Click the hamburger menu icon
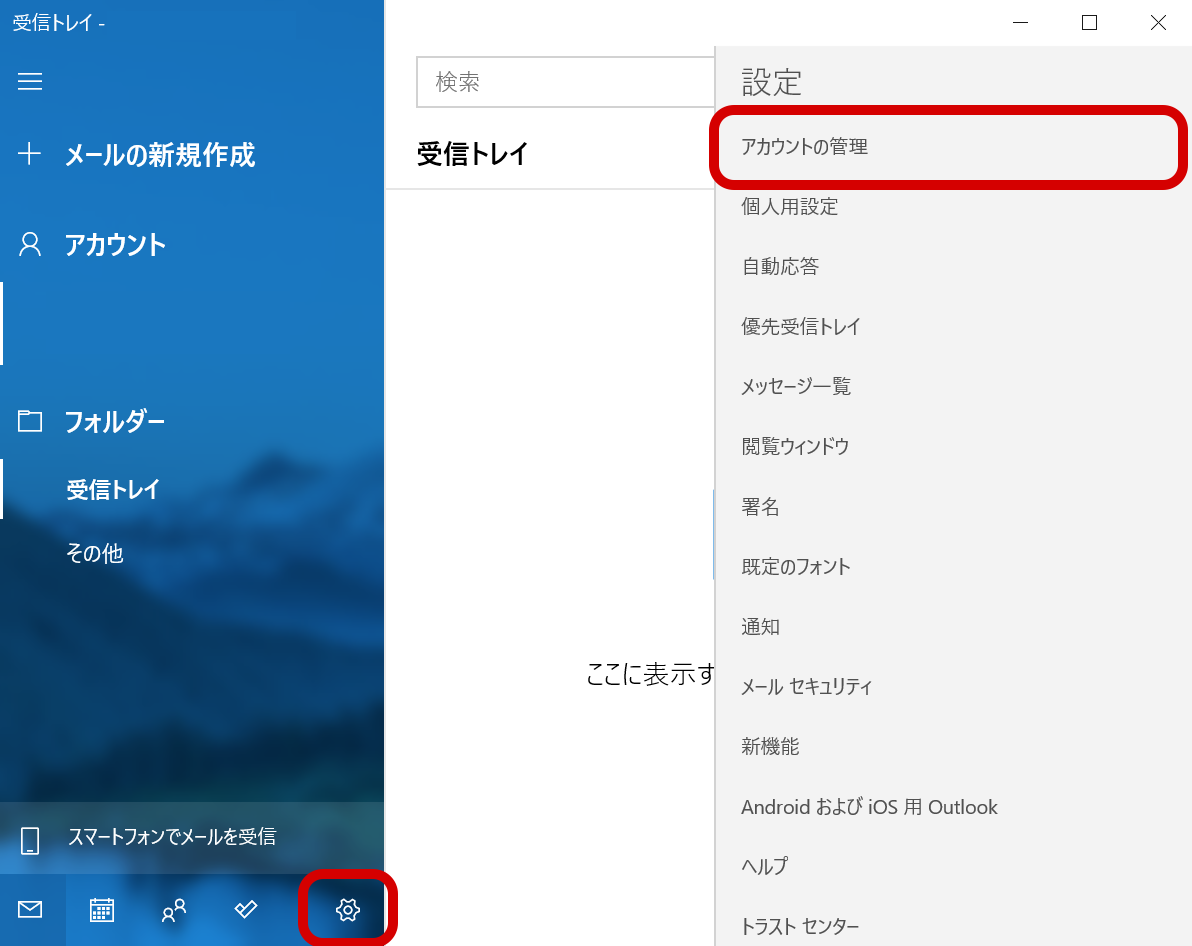This screenshot has height=946, width=1192. (30, 82)
